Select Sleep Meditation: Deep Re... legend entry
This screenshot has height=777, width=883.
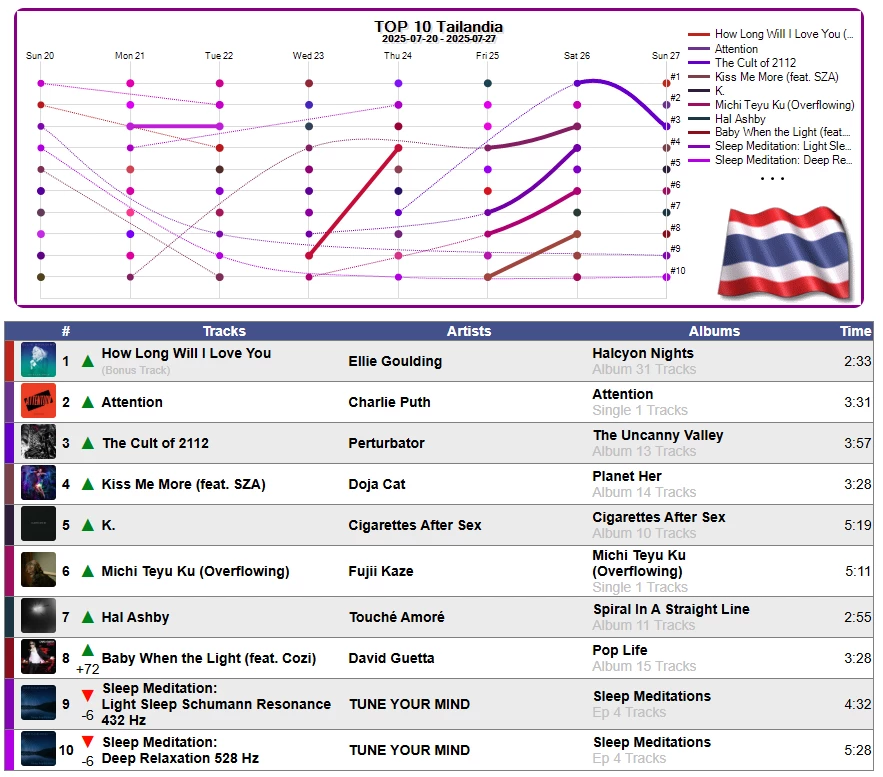click(x=770, y=160)
